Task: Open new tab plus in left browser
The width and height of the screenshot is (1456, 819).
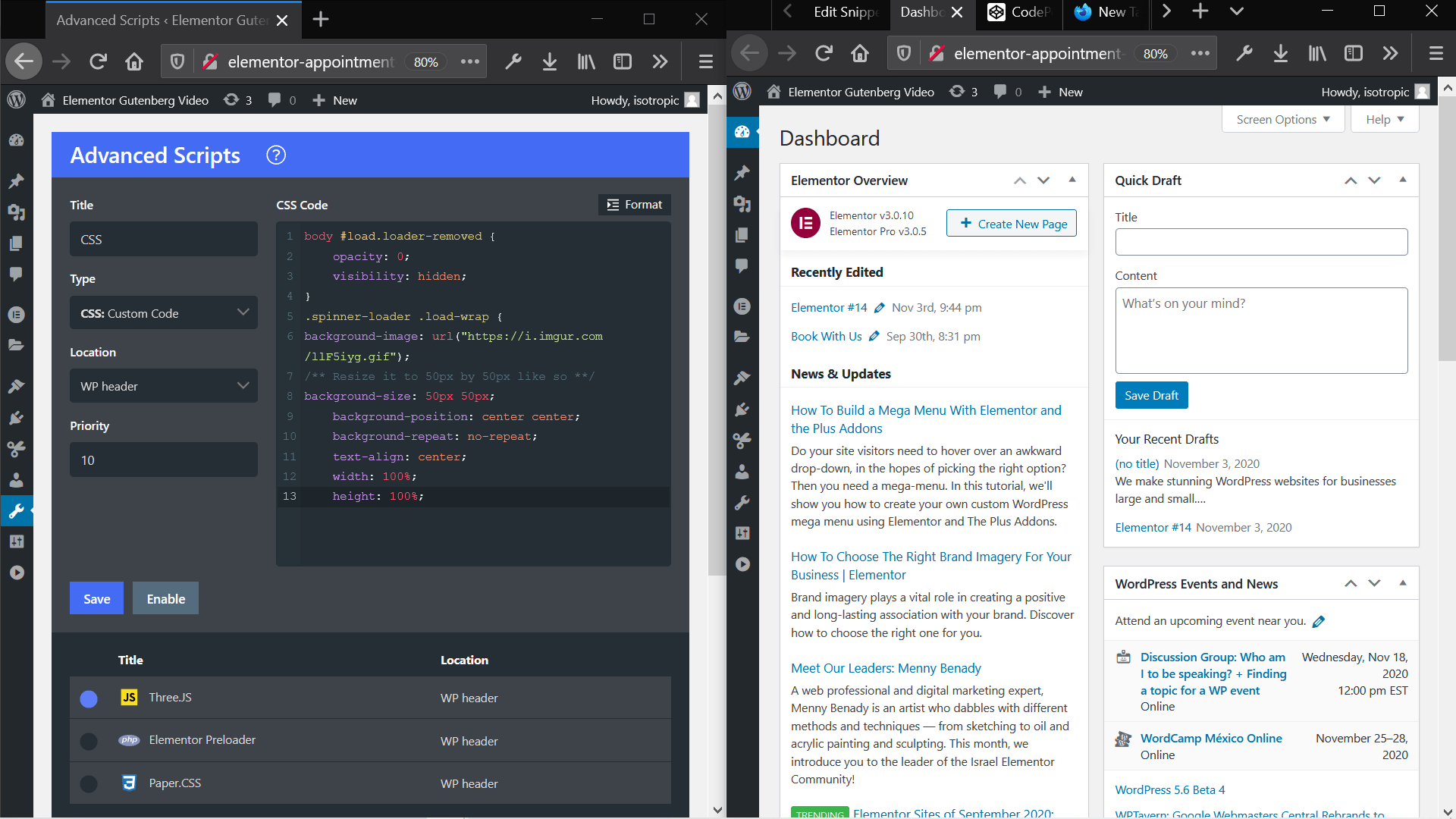Action: click(x=321, y=20)
